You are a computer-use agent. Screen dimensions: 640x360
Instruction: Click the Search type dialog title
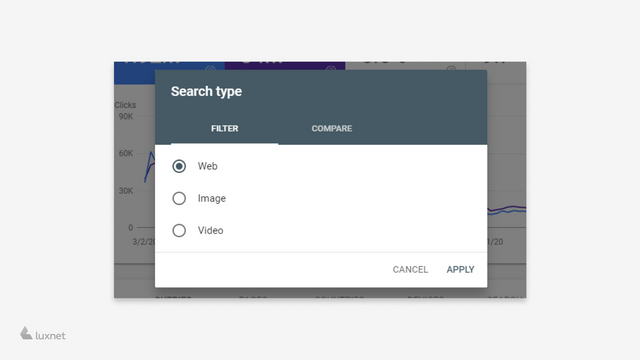(206, 91)
